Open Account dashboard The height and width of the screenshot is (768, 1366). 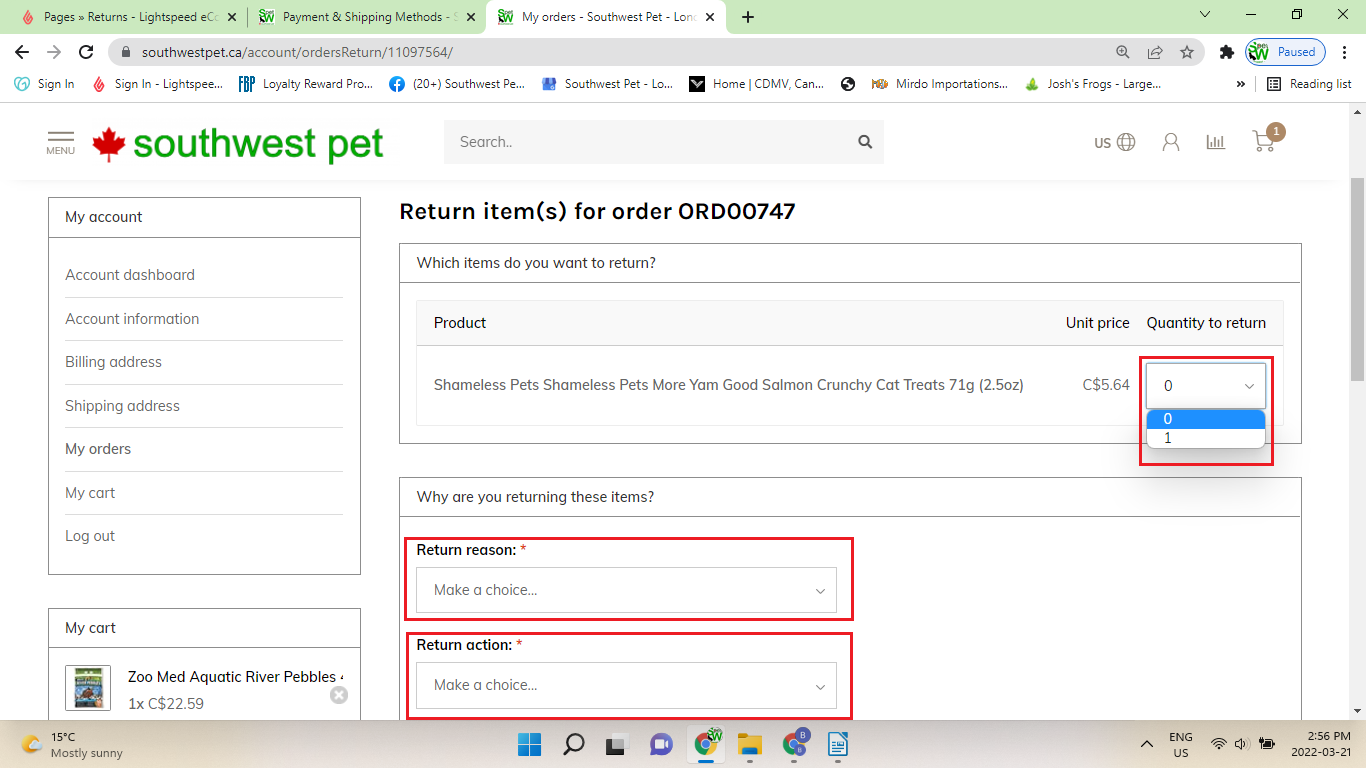coord(130,275)
